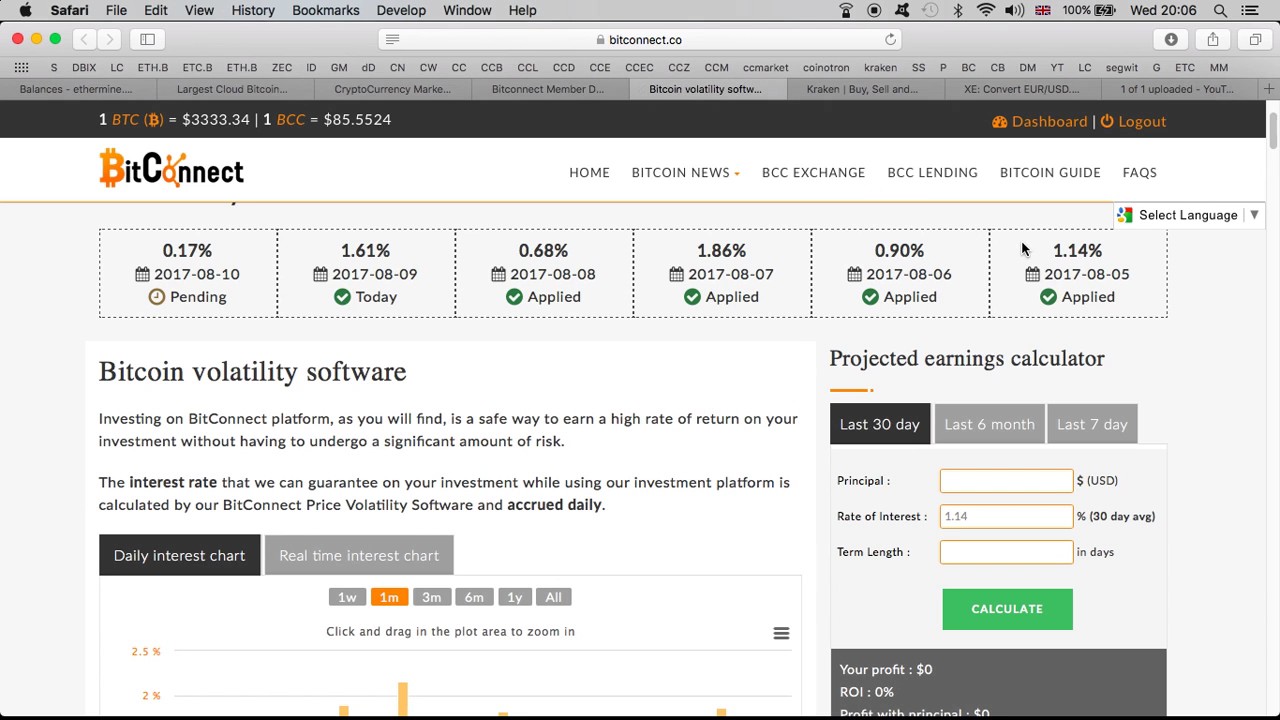Click the BitConnect logo
Screen dimensions: 1280x720
tap(171, 168)
